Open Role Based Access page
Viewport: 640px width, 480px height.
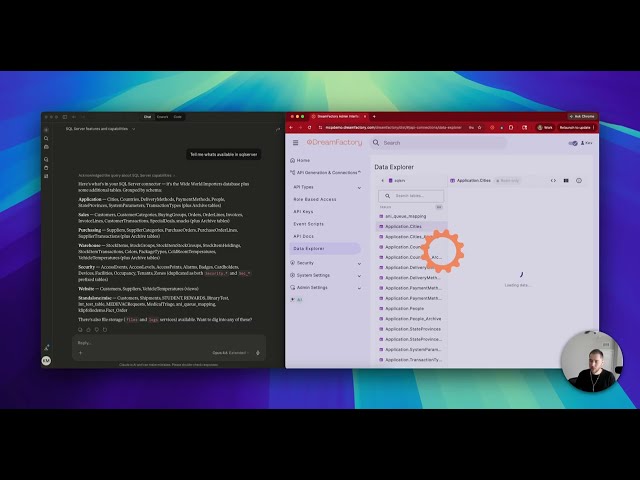click(315, 200)
